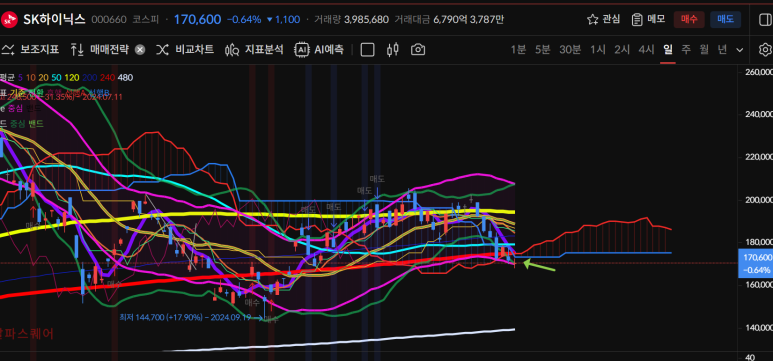Launch the AI예측 prediction feature
The width and height of the screenshot is (773, 361).
tap(318, 49)
